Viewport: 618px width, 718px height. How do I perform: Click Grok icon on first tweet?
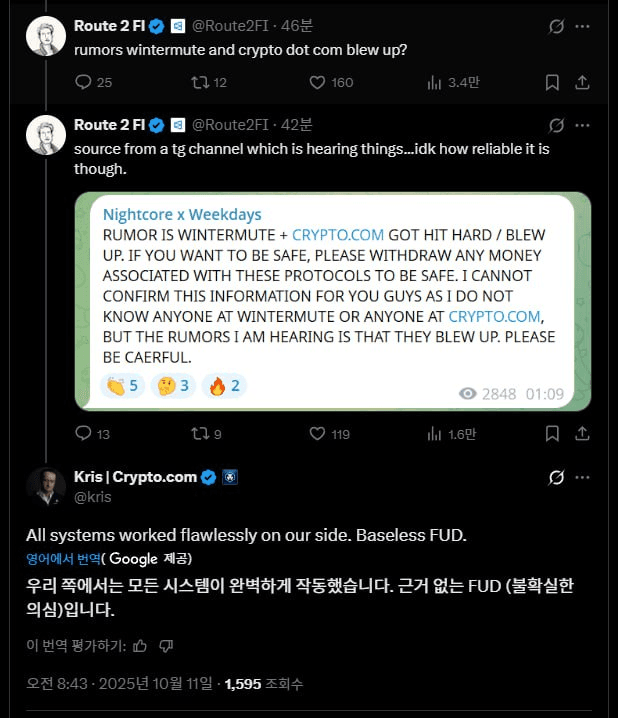[557, 26]
